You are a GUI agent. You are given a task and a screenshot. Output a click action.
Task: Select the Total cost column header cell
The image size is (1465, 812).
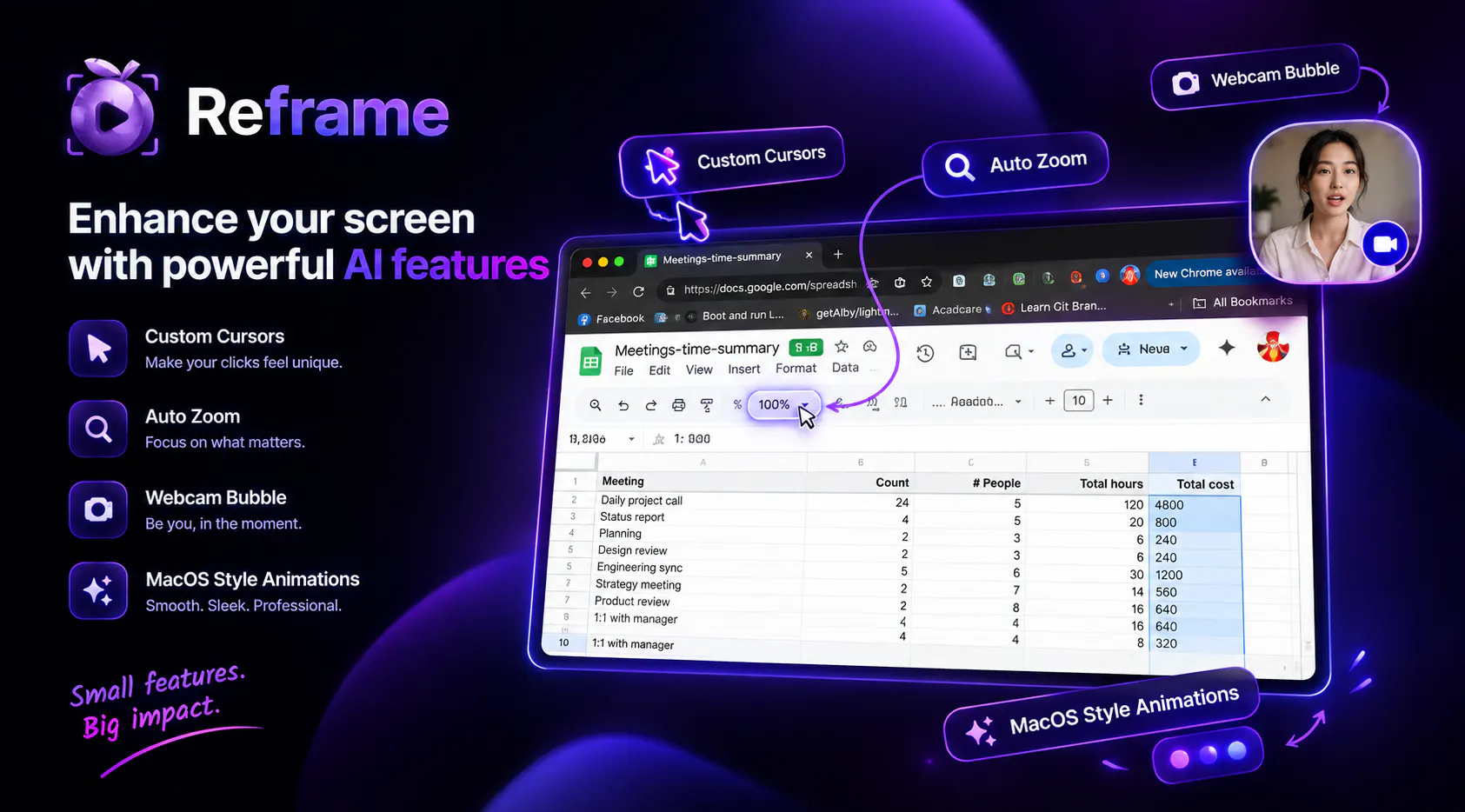click(x=1195, y=484)
